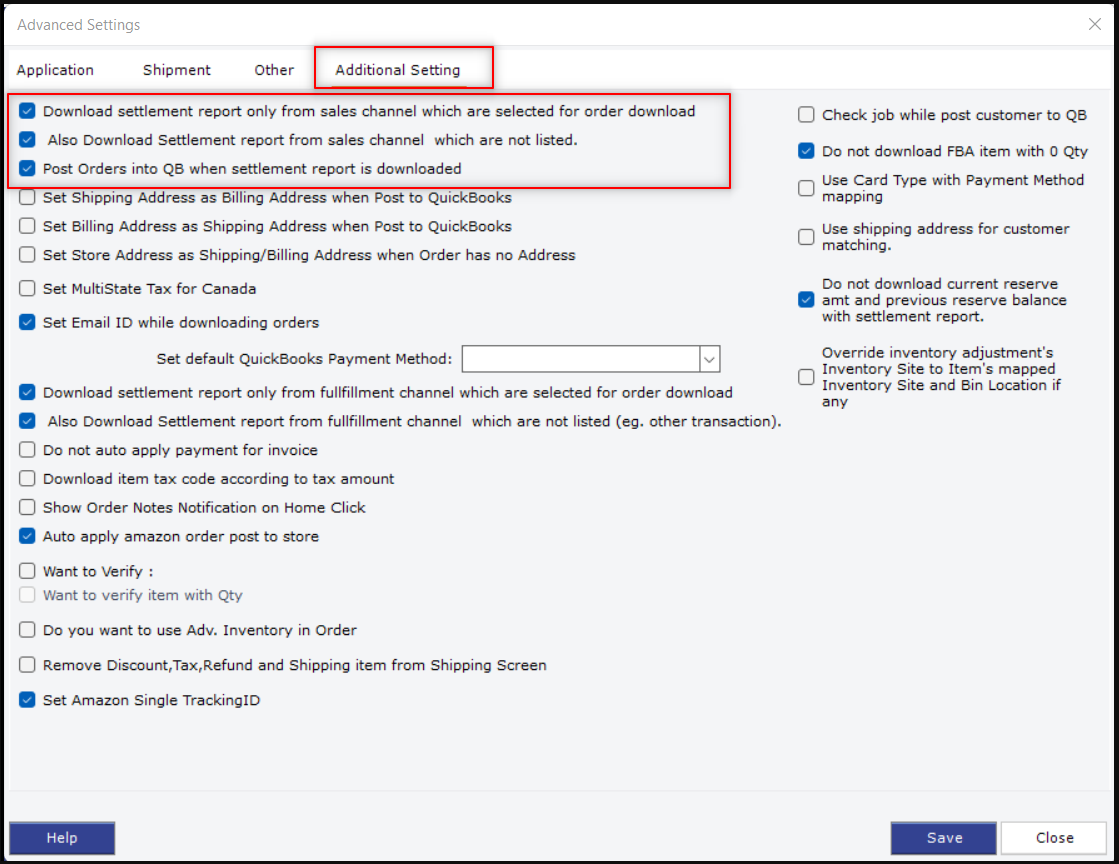The height and width of the screenshot is (864, 1119).
Task: Uncheck Do not download FBA item with 0 Qty
Action: (x=806, y=152)
